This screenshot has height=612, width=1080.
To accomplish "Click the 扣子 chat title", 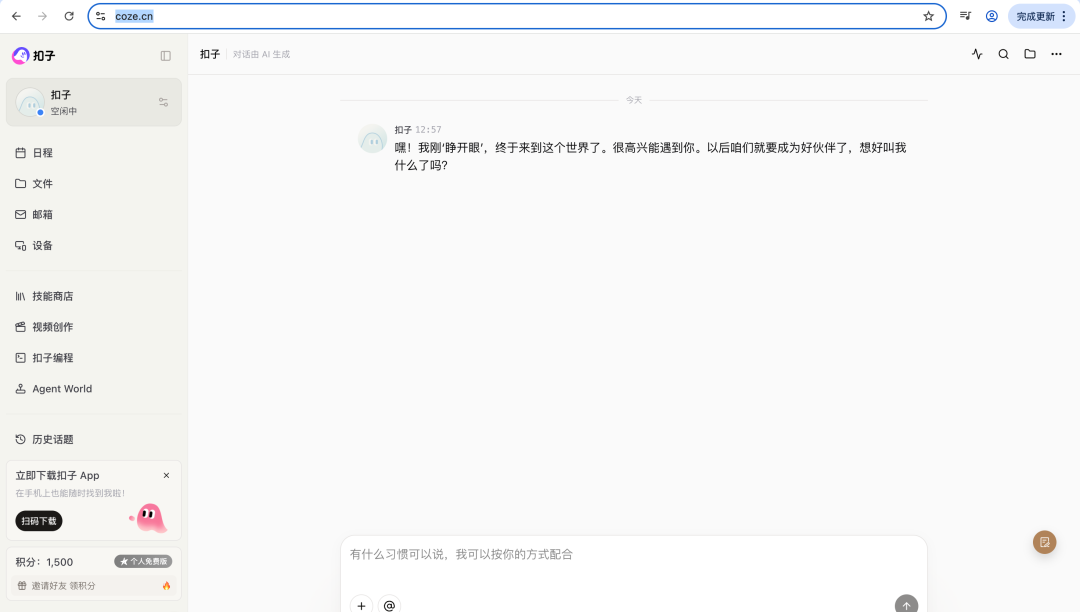I will click(210, 54).
